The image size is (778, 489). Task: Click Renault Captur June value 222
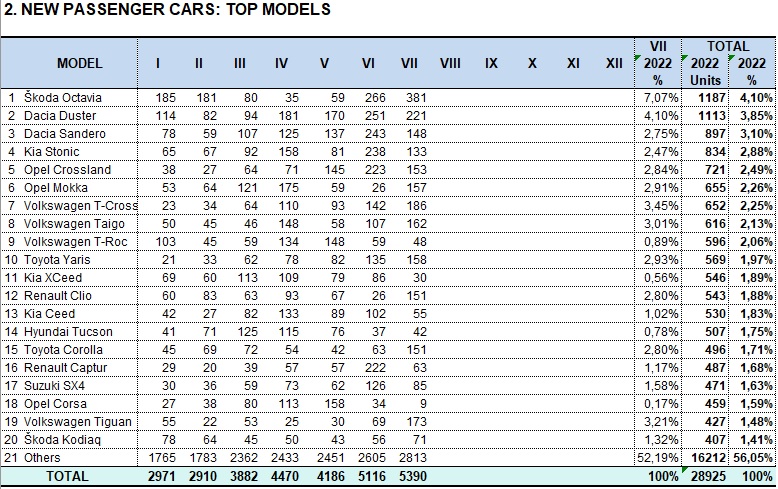pos(375,368)
